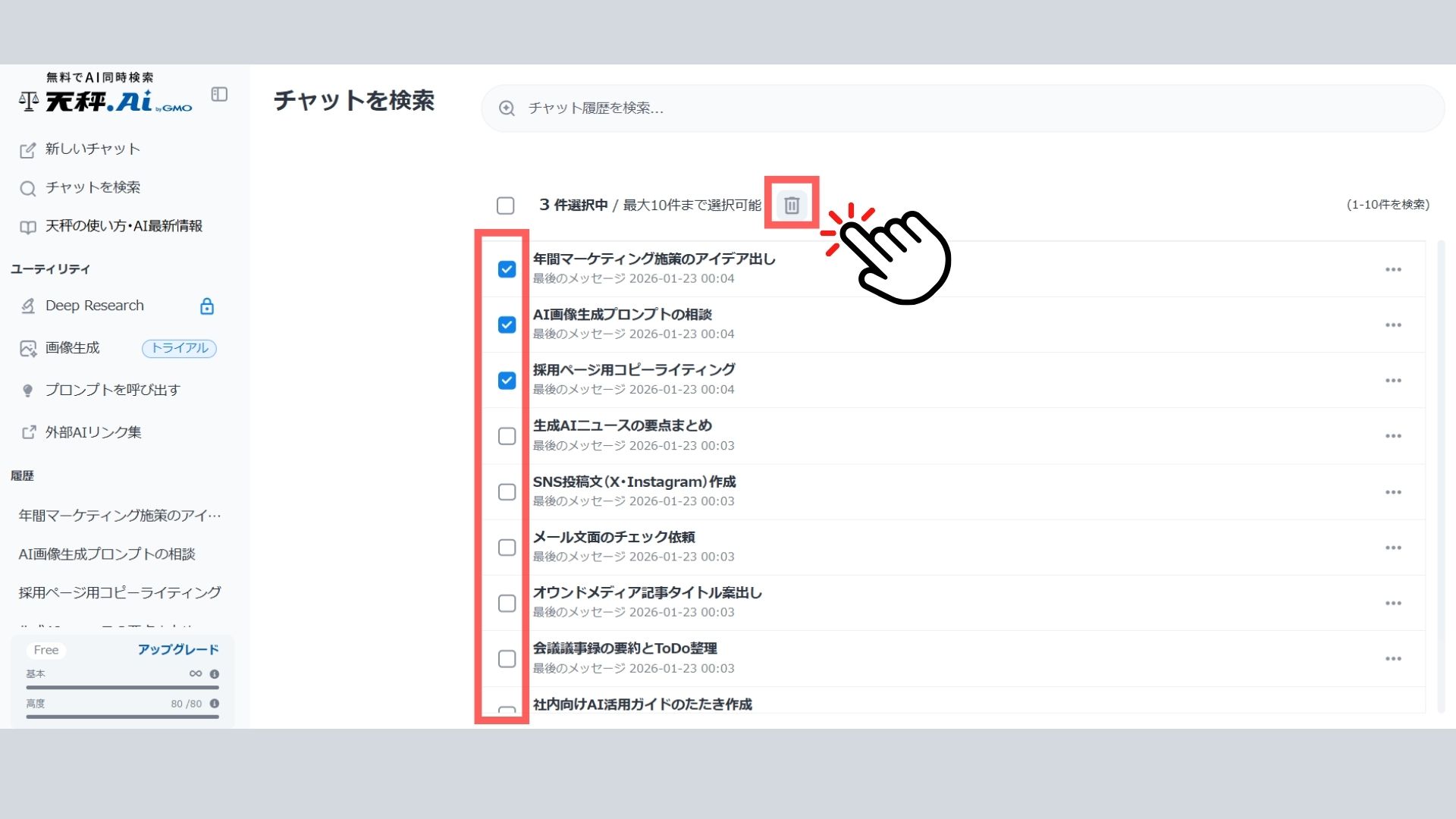This screenshot has width=1456, height=819.
Task: Click the info icon beside 80/80
Action: click(x=215, y=704)
